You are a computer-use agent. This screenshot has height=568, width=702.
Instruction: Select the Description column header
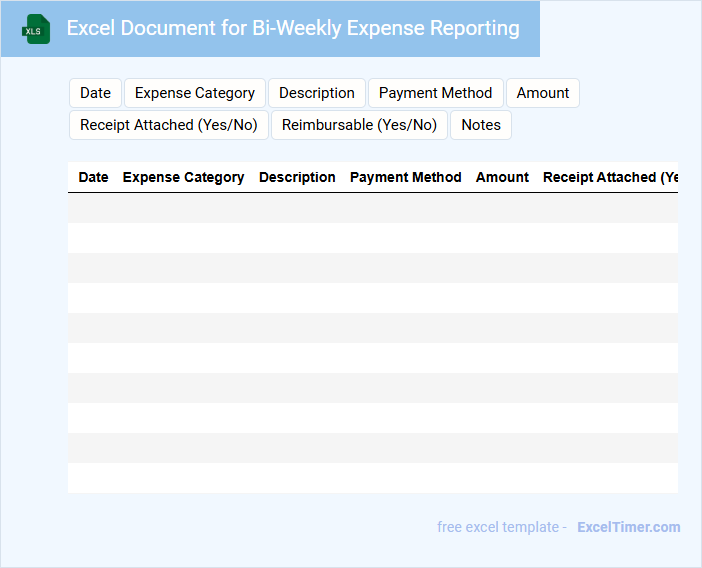(x=297, y=177)
